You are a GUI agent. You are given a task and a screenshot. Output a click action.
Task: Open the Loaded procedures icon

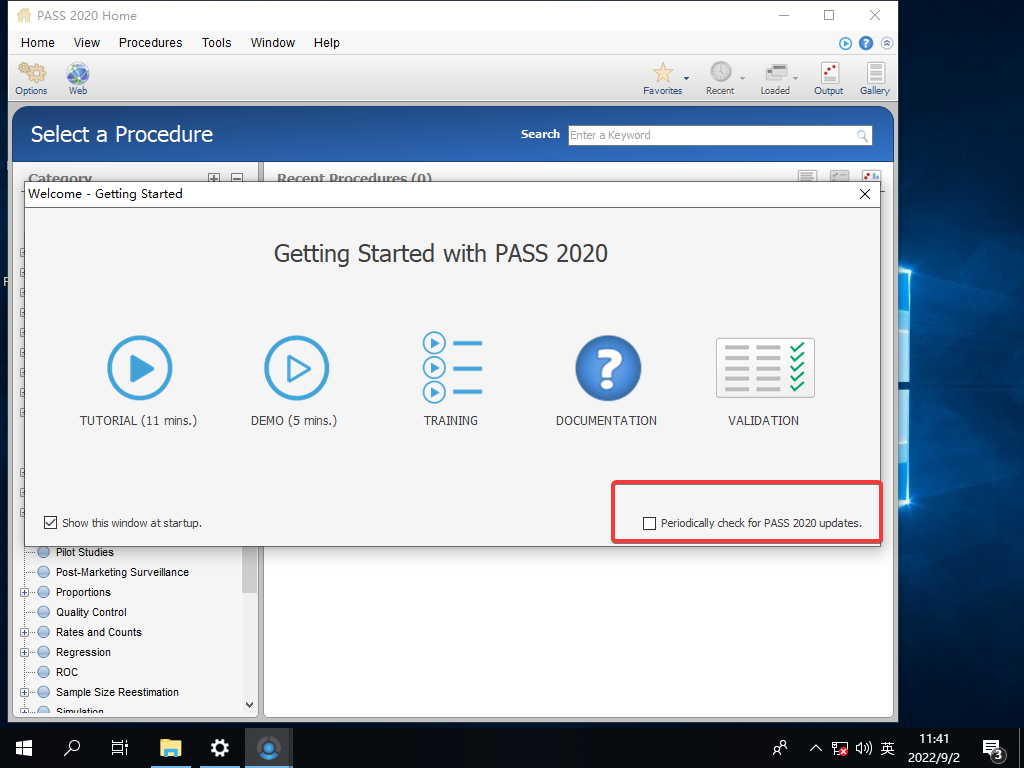[x=775, y=78]
